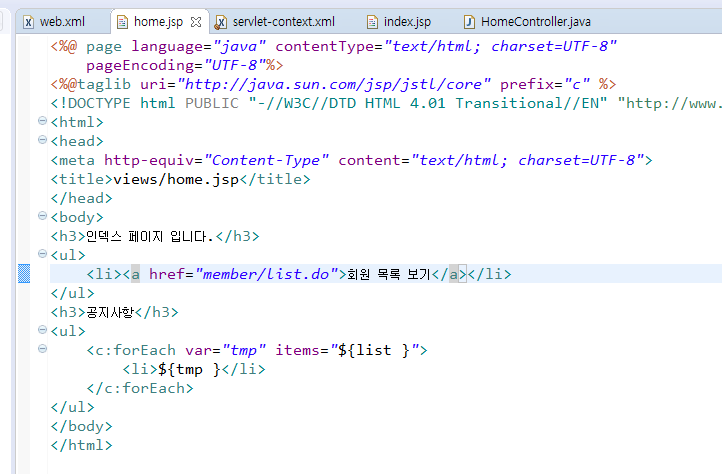Screen dimensions: 722x474
Task: Click the ${tmp } expression
Action: [x=189, y=369]
